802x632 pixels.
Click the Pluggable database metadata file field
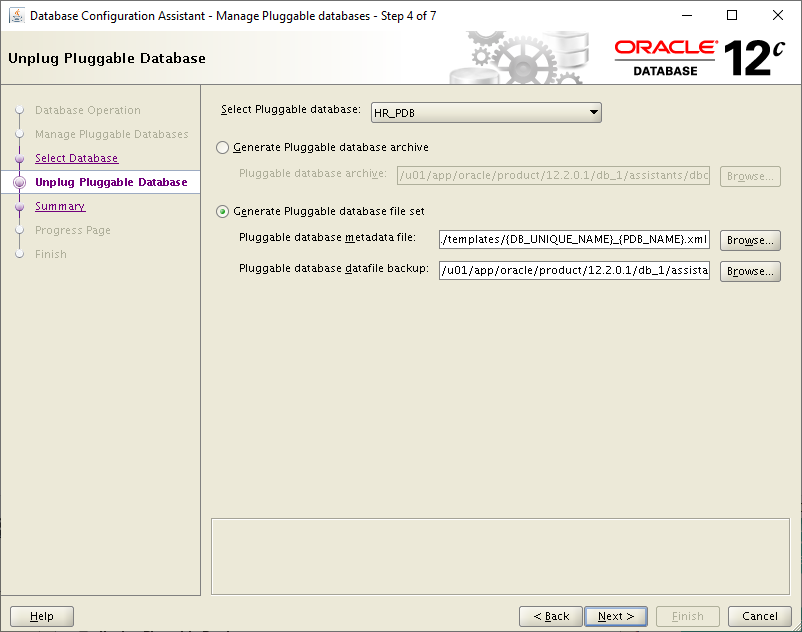coord(574,239)
